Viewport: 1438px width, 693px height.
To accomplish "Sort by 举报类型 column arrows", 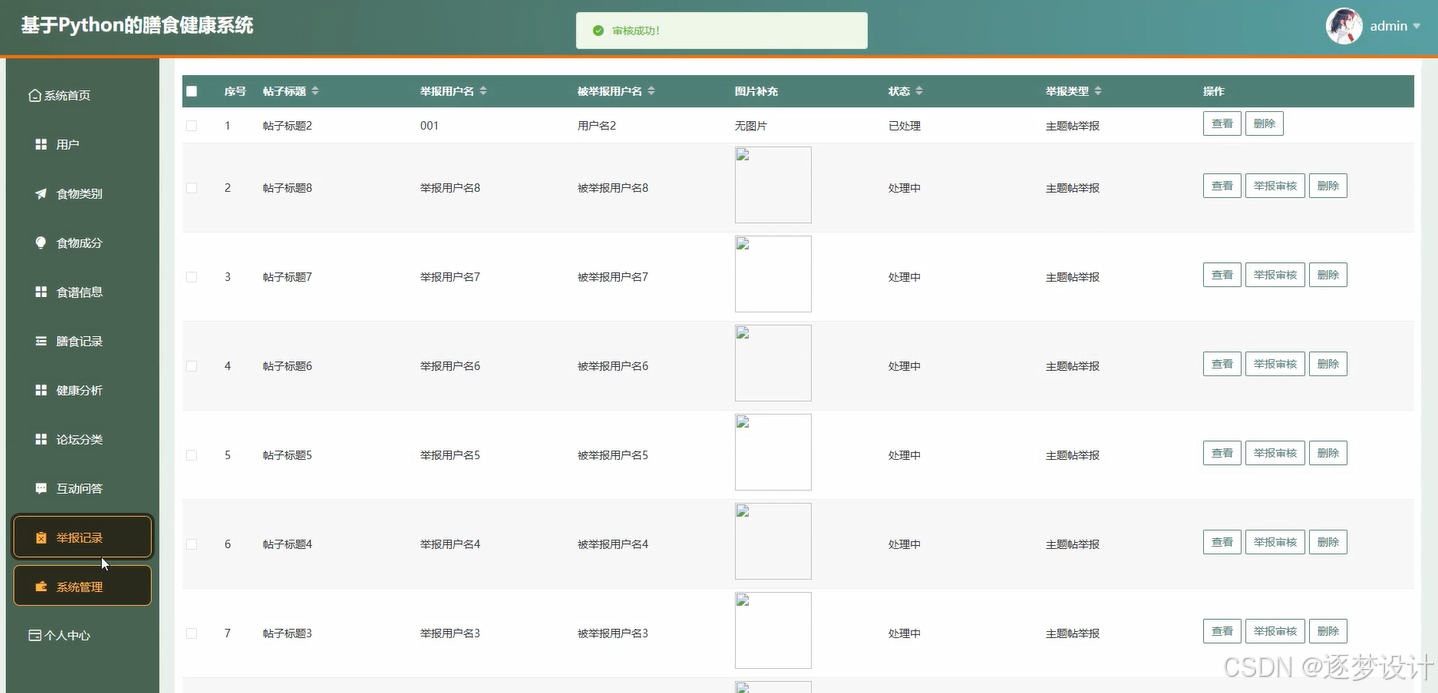I will 1098,91.
